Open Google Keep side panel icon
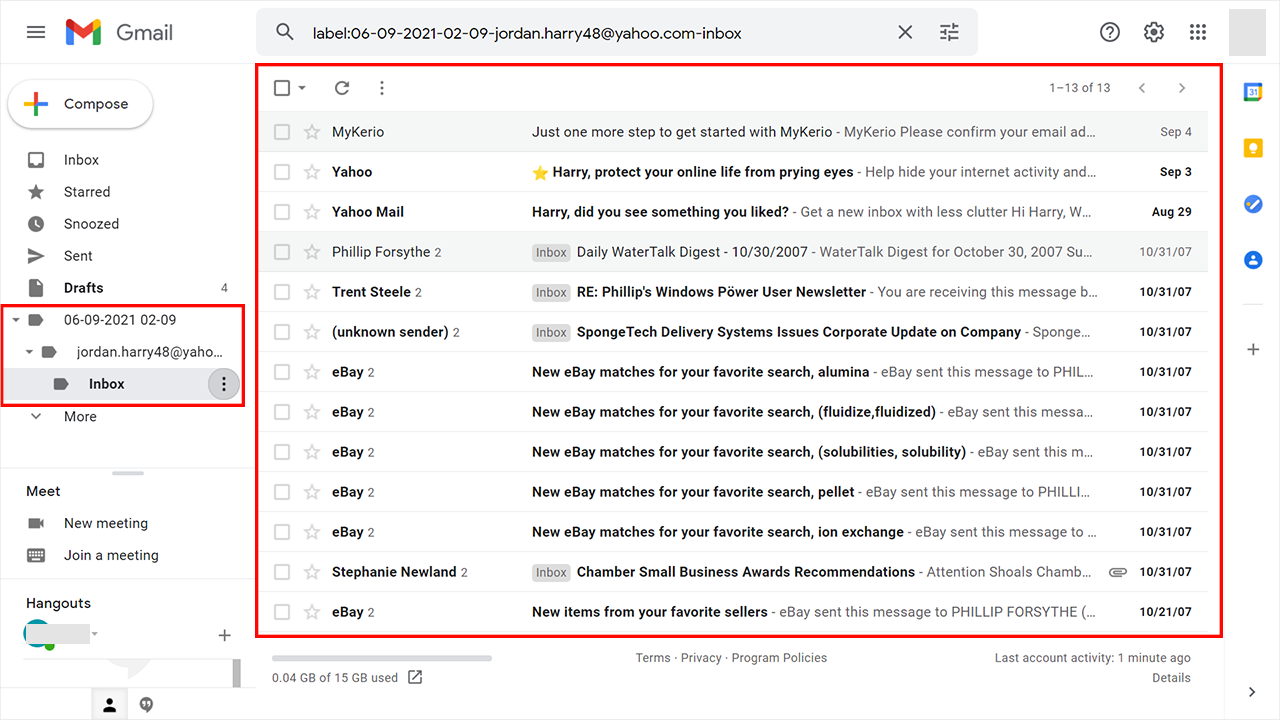The width and height of the screenshot is (1280, 720). click(1253, 148)
